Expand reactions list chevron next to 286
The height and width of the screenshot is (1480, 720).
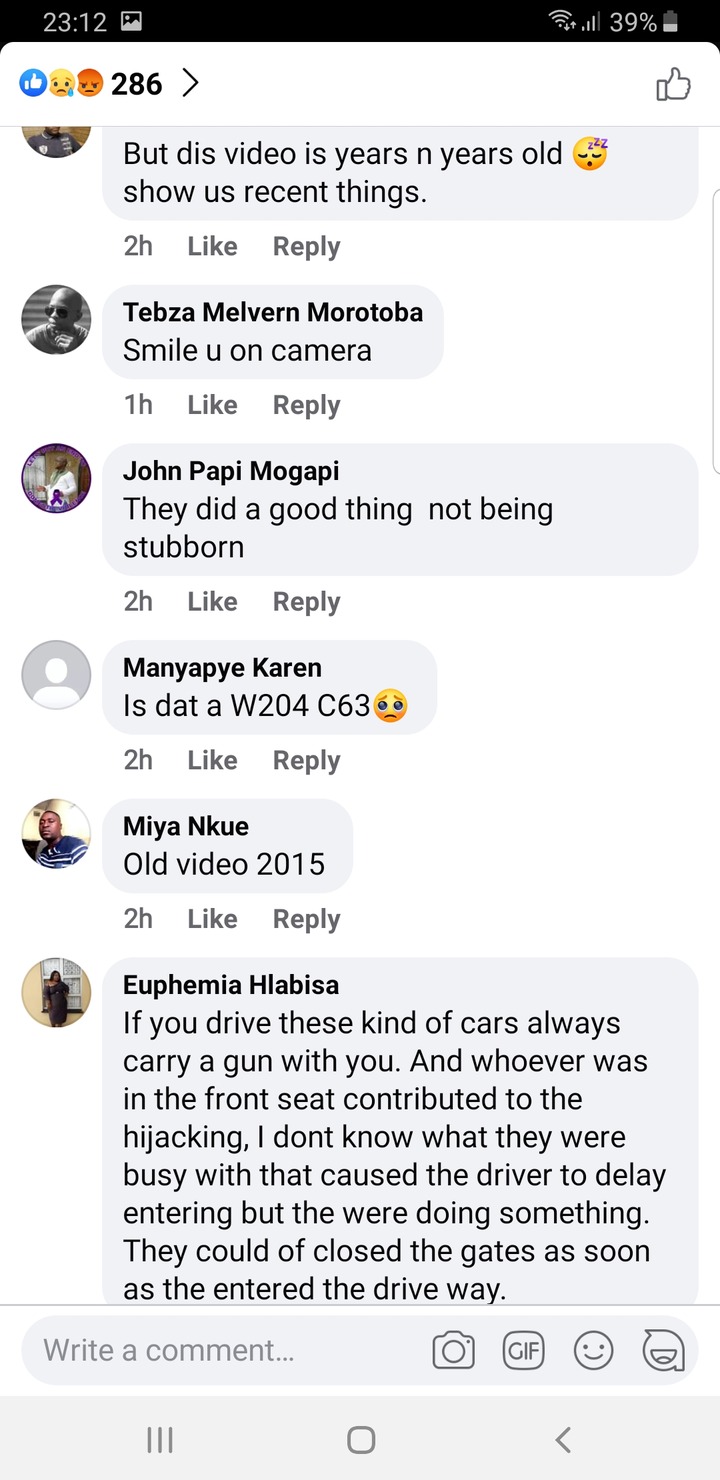click(190, 84)
